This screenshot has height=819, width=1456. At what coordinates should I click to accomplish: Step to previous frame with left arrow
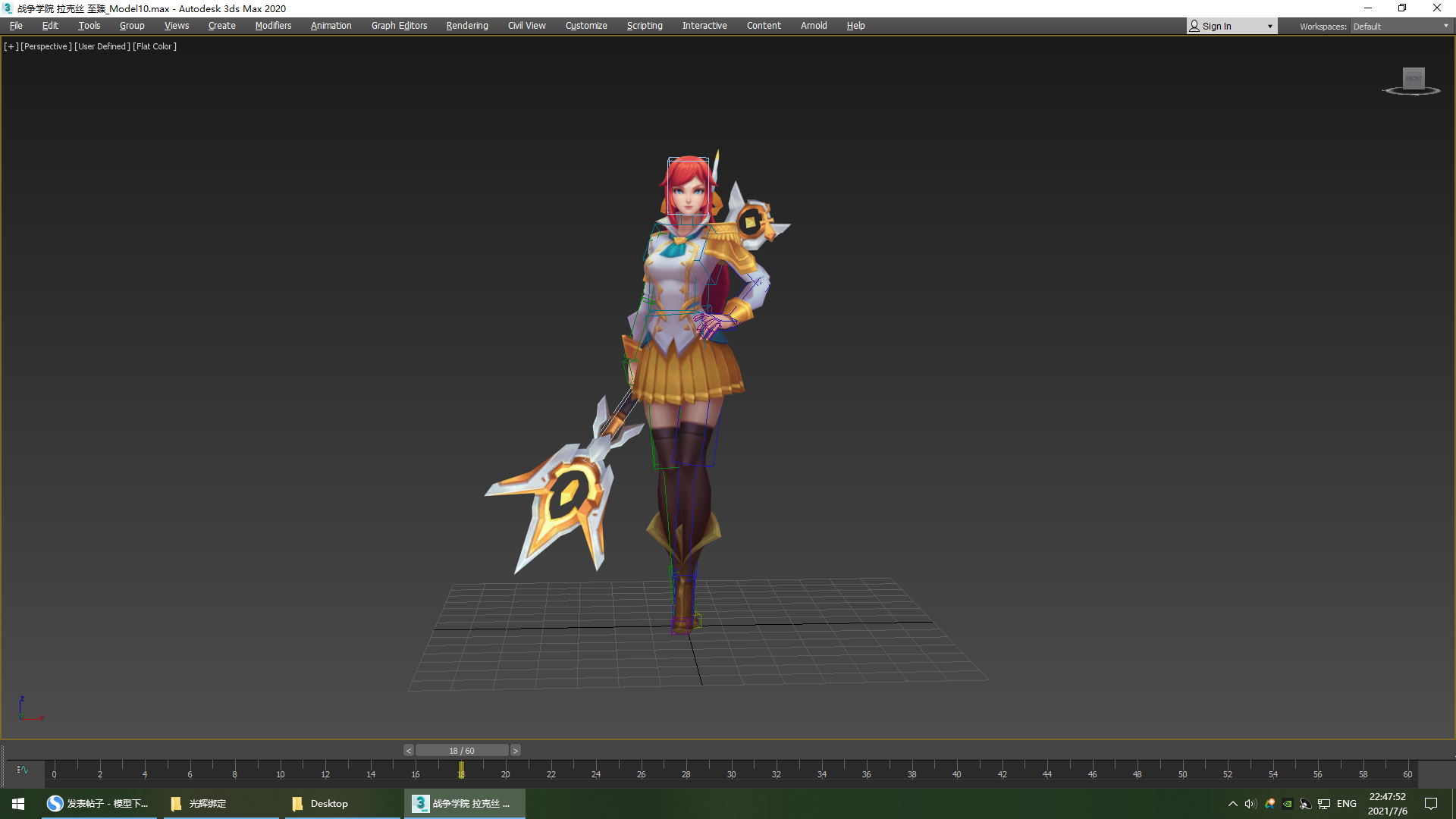pos(409,751)
